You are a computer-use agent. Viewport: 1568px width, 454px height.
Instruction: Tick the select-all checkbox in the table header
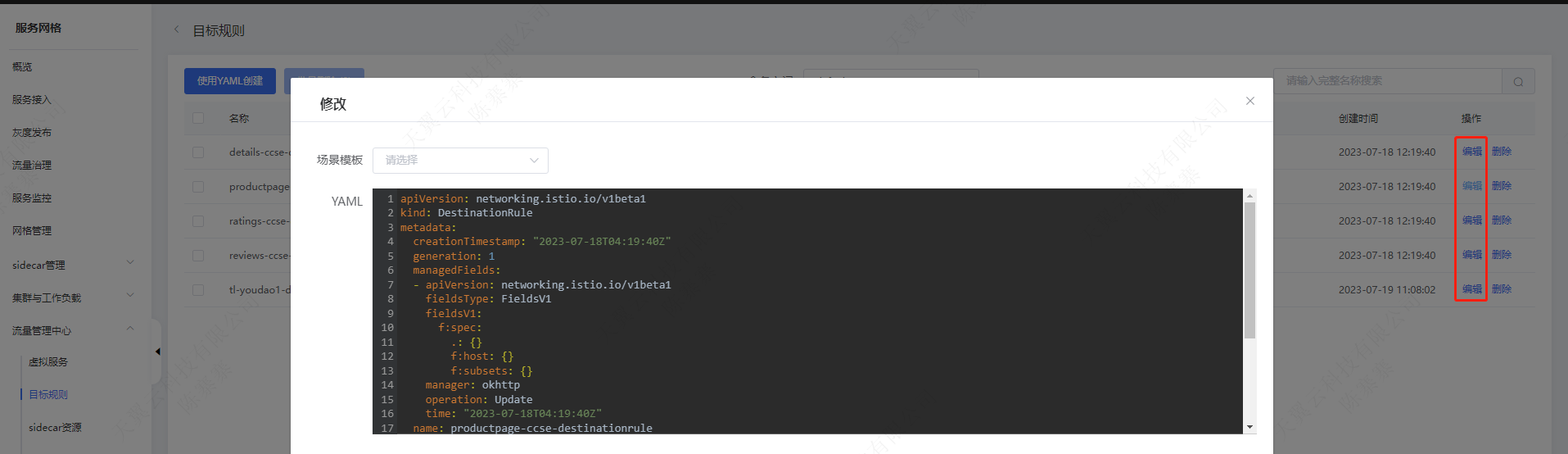pos(198,118)
